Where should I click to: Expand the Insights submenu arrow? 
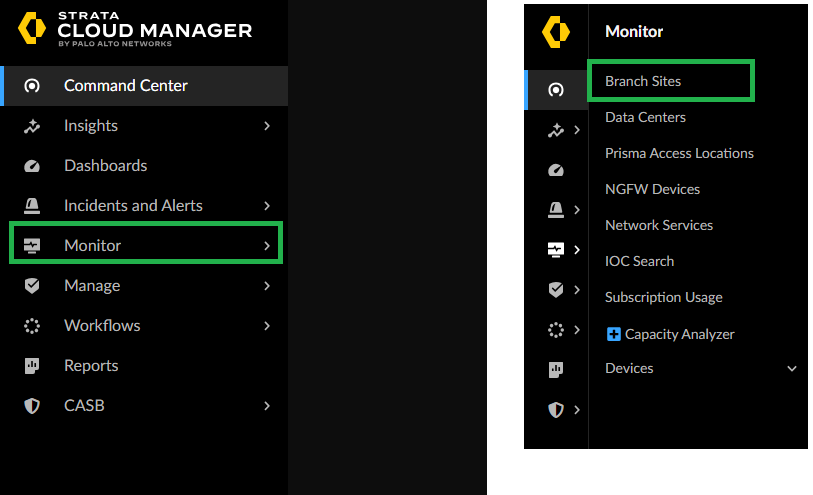267,126
